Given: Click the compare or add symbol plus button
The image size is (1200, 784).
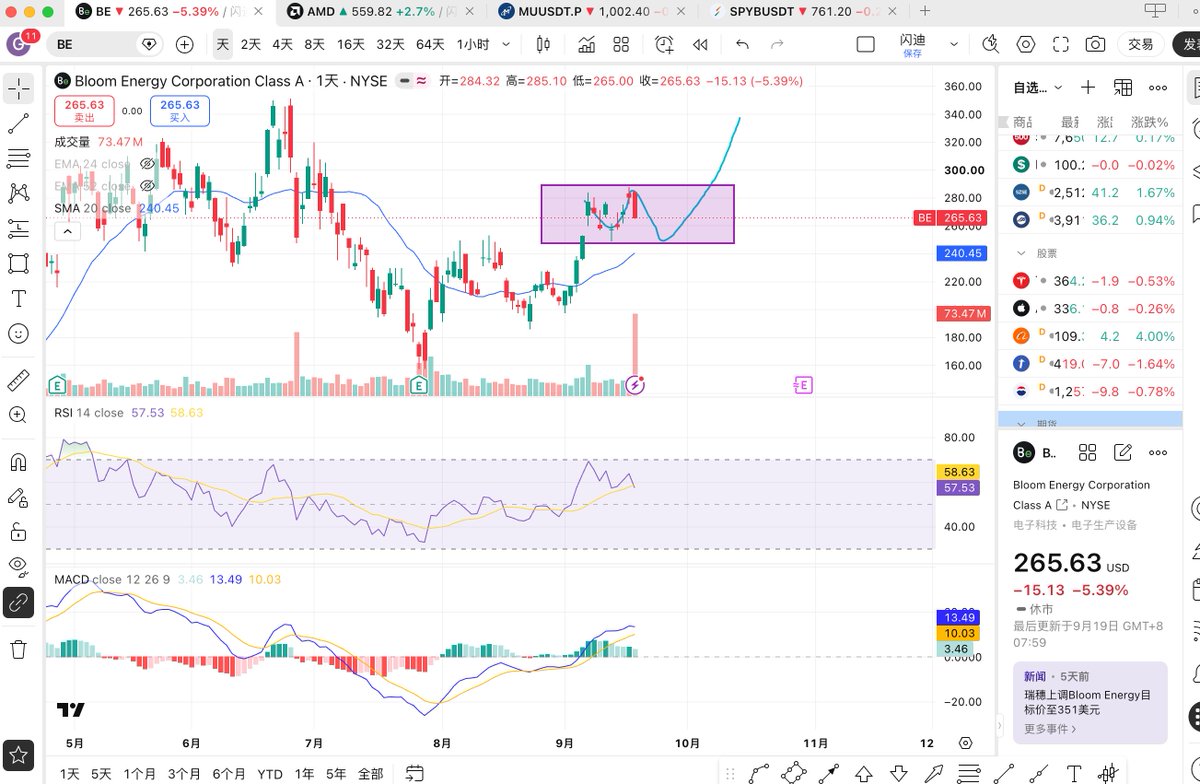Looking at the screenshot, I should (185, 45).
